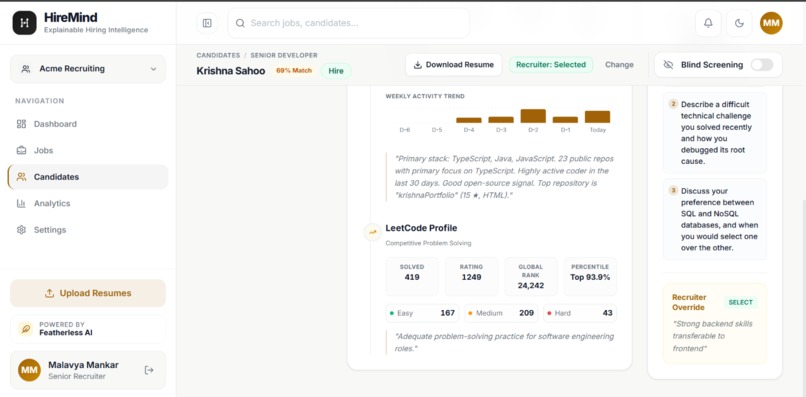This screenshot has width=806, height=397.
Task: Click the Solved 419 stat card
Action: (x=412, y=277)
